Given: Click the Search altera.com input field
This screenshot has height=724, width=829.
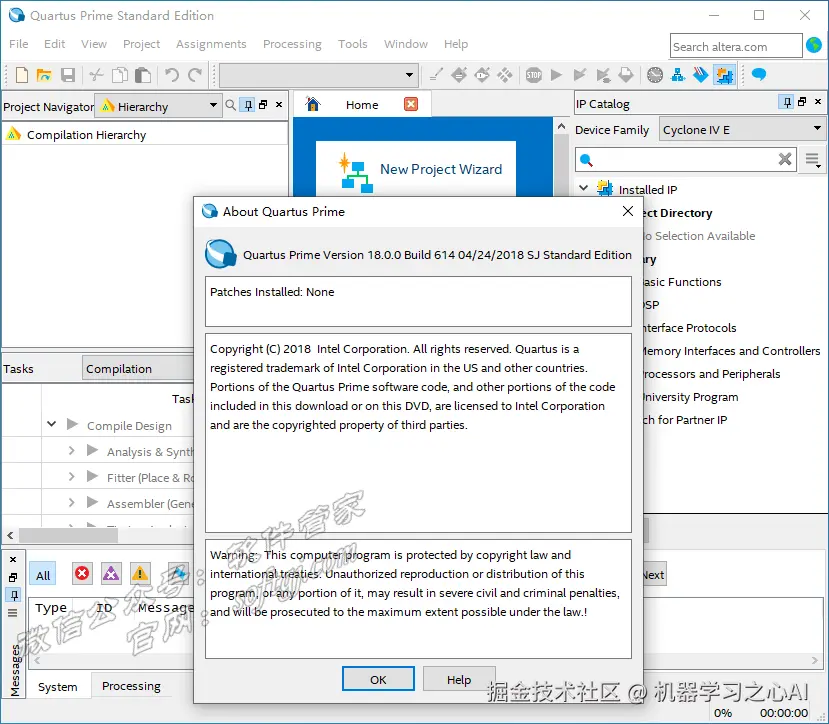Looking at the screenshot, I should pyautogui.click(x=736, y=46).
